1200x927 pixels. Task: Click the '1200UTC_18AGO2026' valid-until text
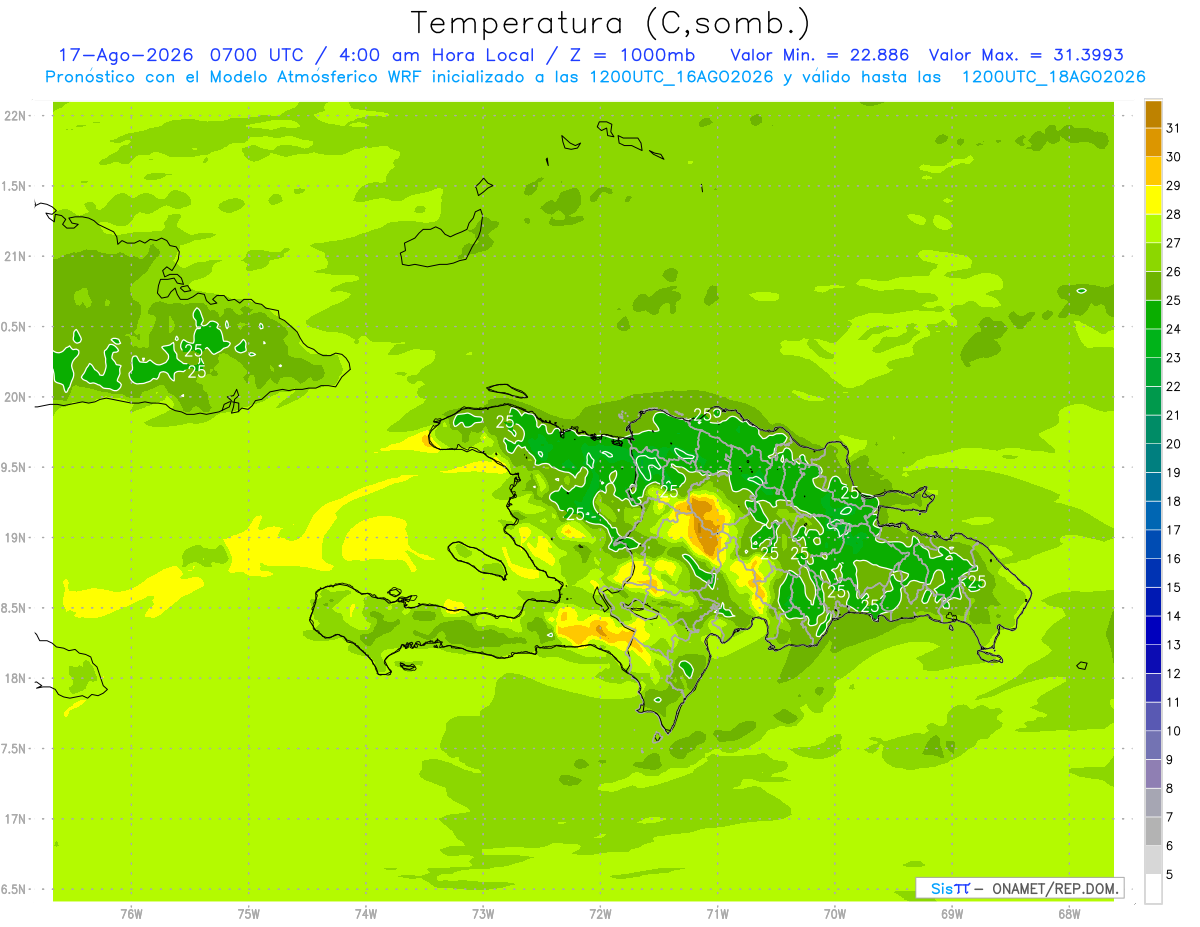(x=1053, y=77)
